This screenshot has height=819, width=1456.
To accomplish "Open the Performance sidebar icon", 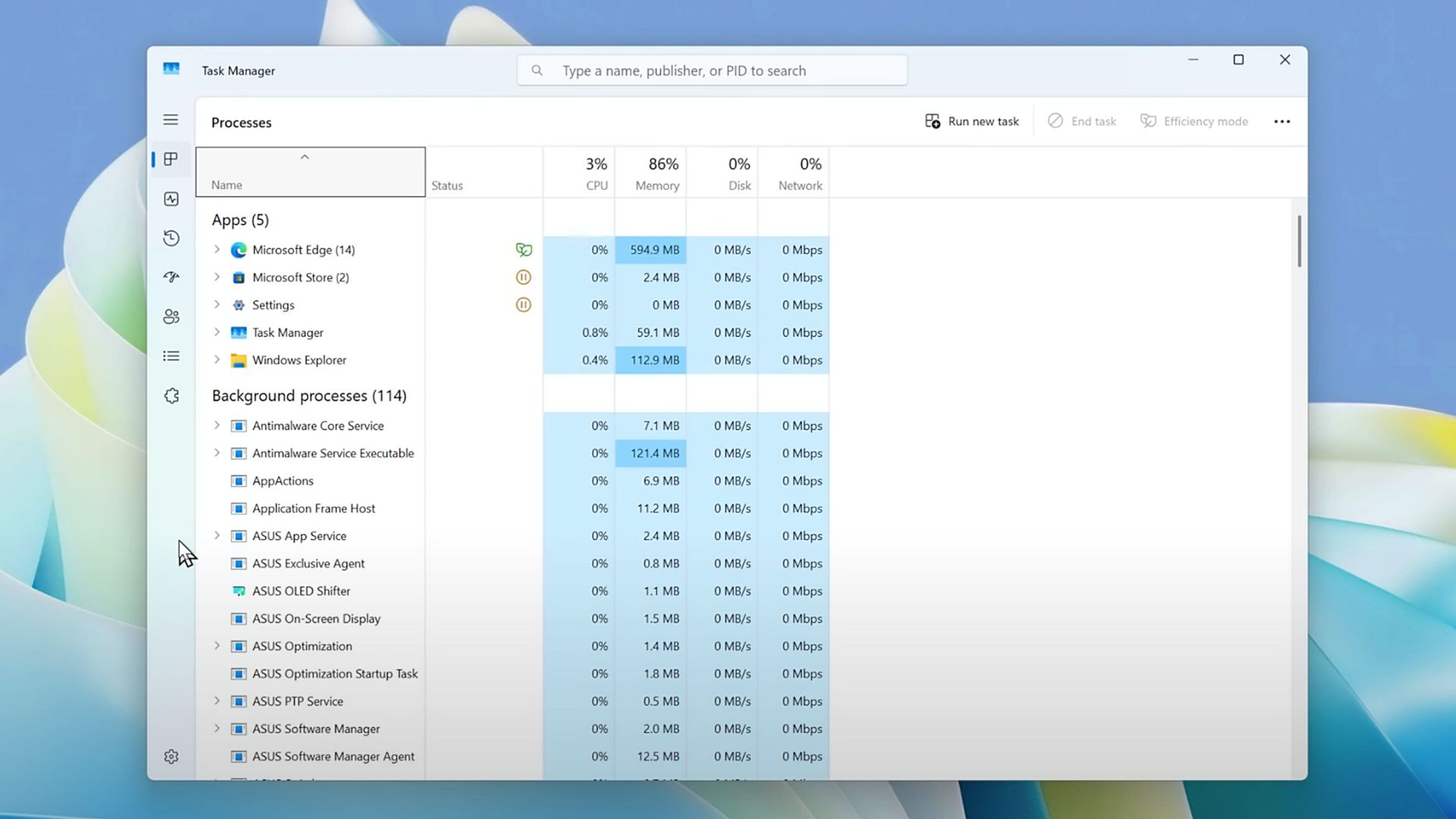I will click(171, 199).
